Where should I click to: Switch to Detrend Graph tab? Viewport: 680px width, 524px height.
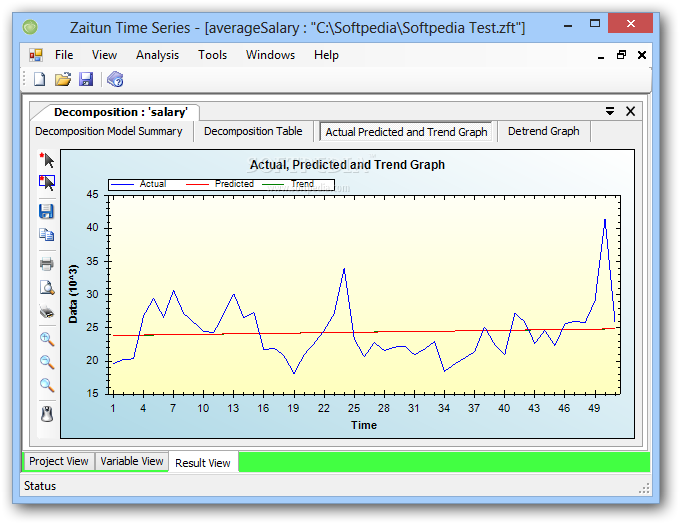543,131
